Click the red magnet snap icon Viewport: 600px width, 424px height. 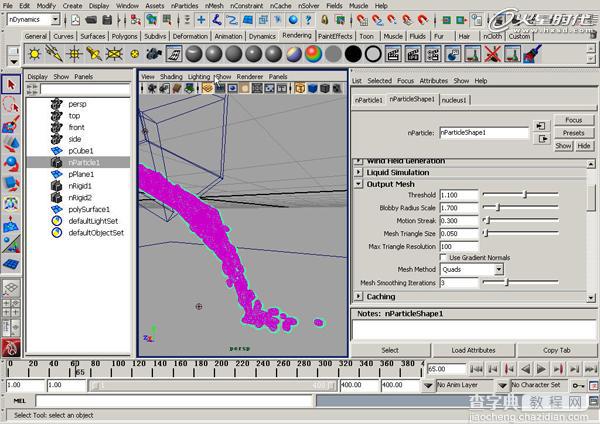(x=423, y=20)
